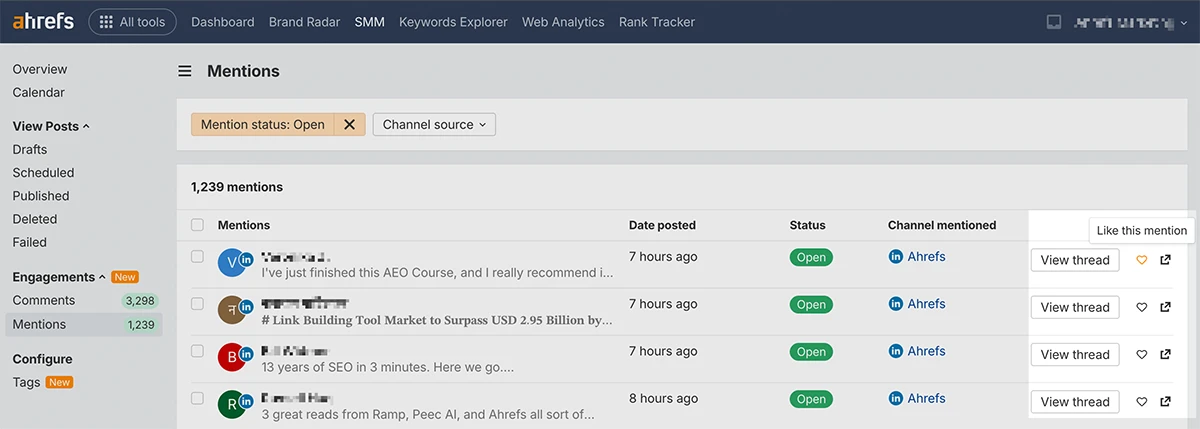Screen dimensions: 1200x429
Task: Click the monitor icon in the top bar
Action: [1053, 22]
